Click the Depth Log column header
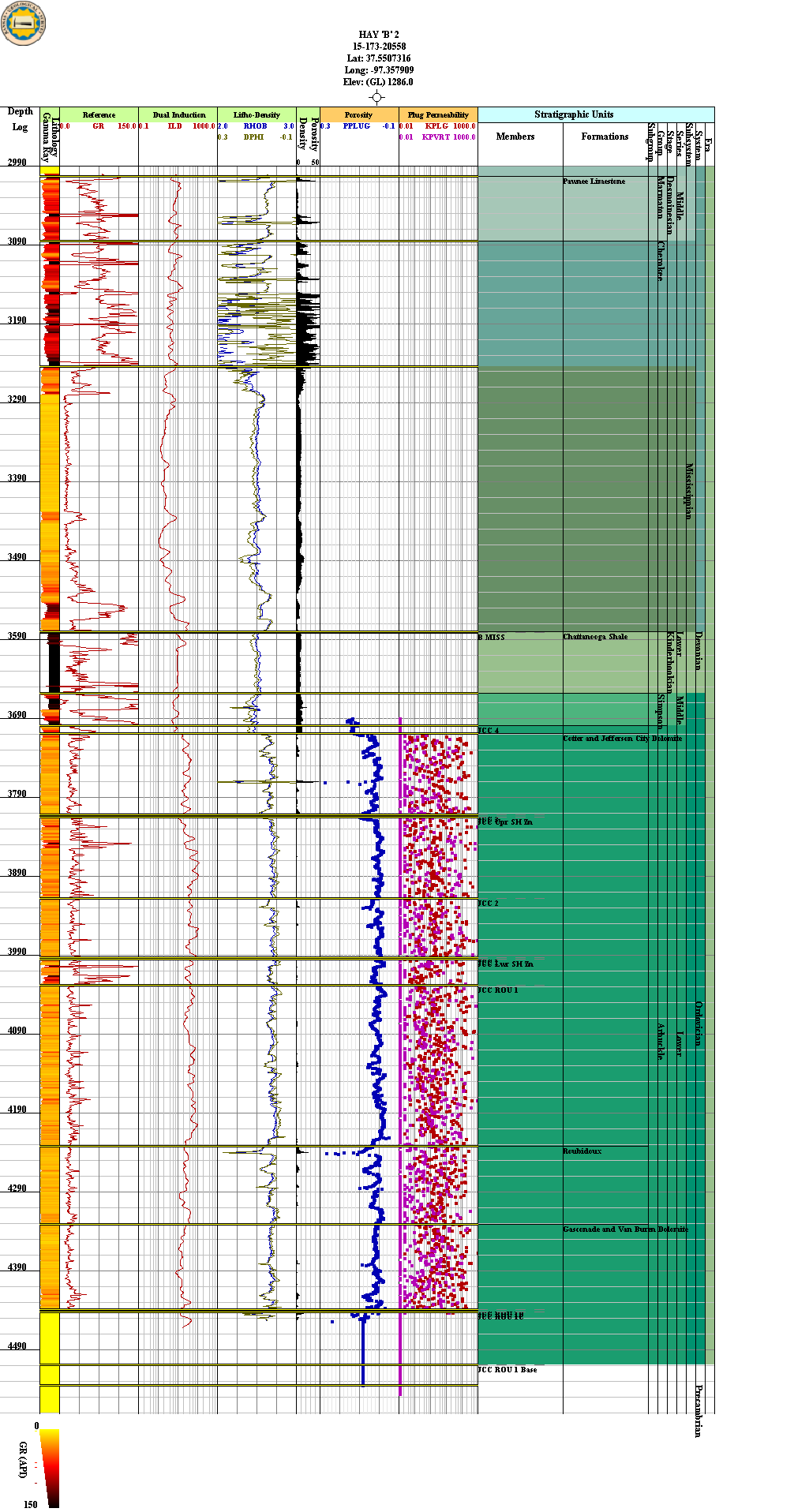This screenshot has height=1512, width=809. 20,119
